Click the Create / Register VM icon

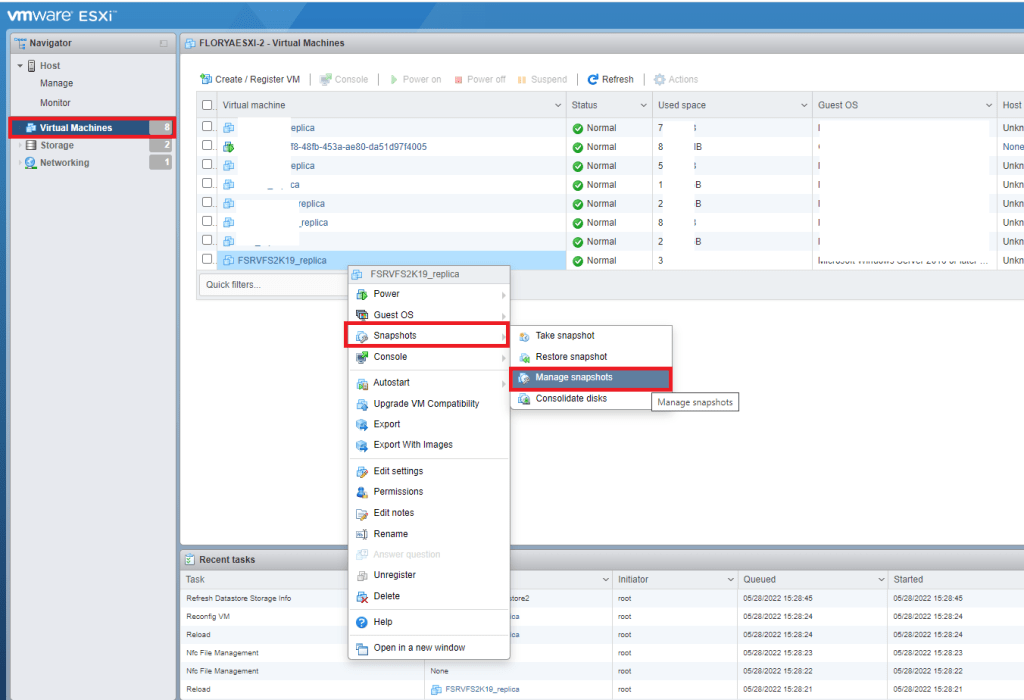click(x=206, y=80)
